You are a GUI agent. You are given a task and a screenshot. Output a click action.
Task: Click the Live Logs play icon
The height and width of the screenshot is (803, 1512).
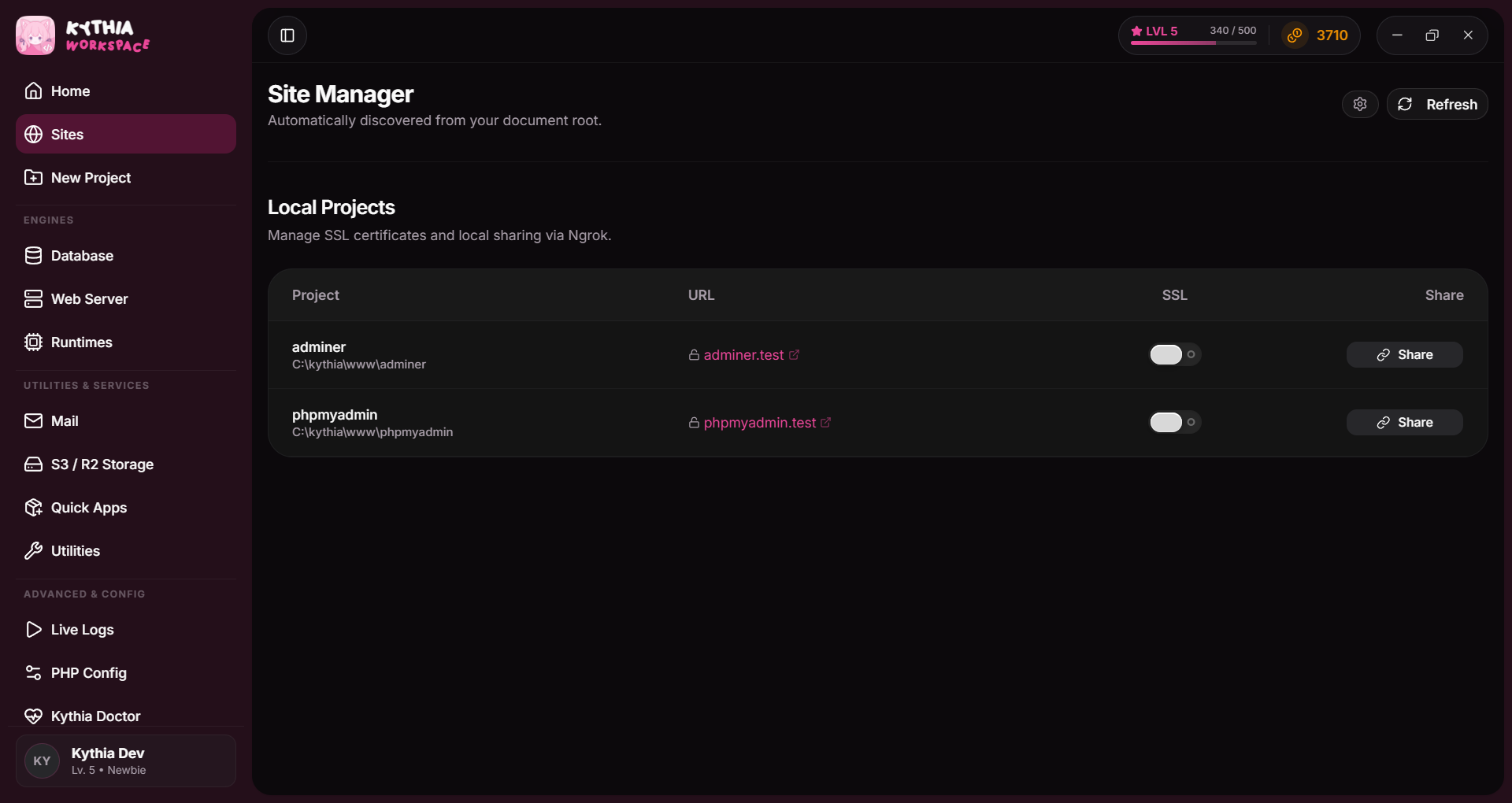click(x=33, y=630)
